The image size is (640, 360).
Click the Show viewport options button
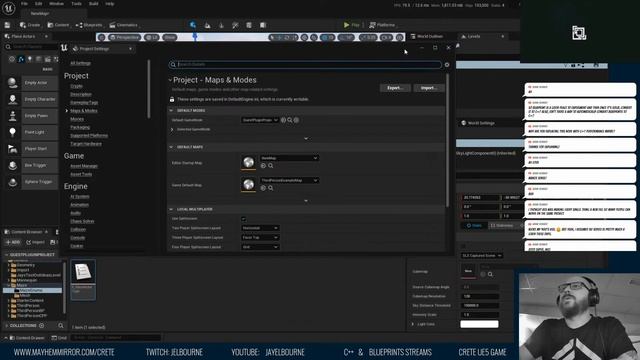169,37
